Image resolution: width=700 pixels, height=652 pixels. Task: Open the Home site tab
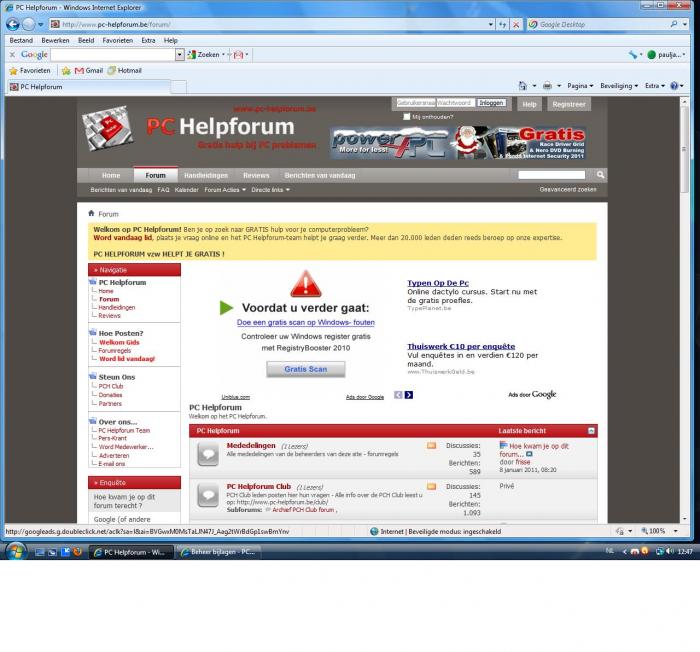pos(111,176)
